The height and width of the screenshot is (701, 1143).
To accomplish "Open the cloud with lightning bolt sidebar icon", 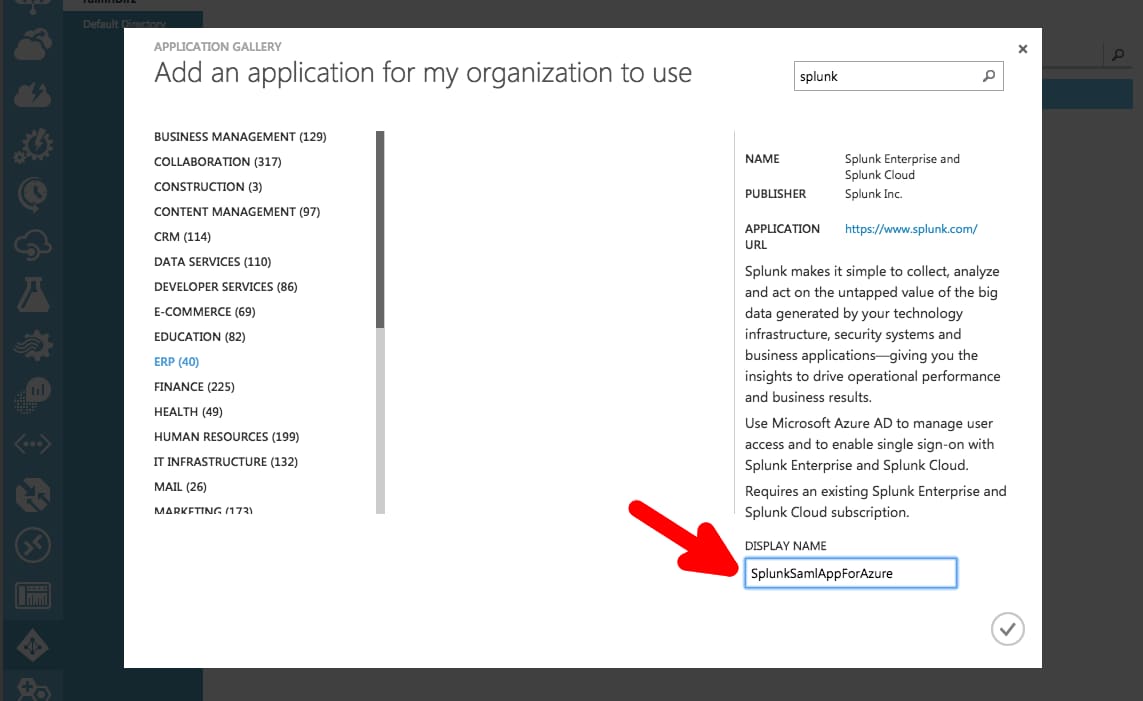I will (33, 95).
